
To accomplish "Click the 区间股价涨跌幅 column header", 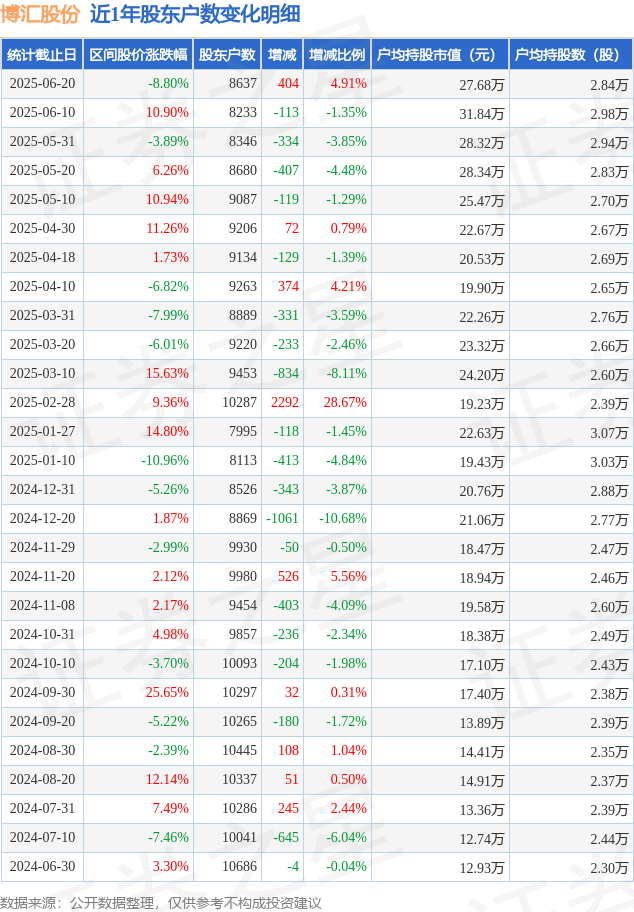I will click(138, 55).
